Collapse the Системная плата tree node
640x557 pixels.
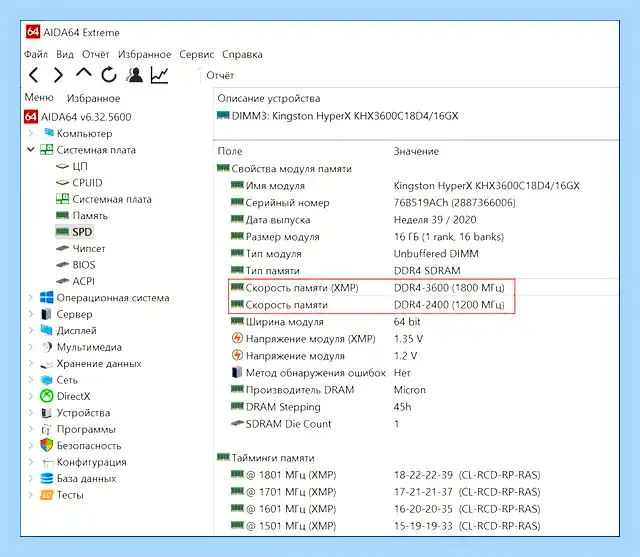(x=31, y=150)
